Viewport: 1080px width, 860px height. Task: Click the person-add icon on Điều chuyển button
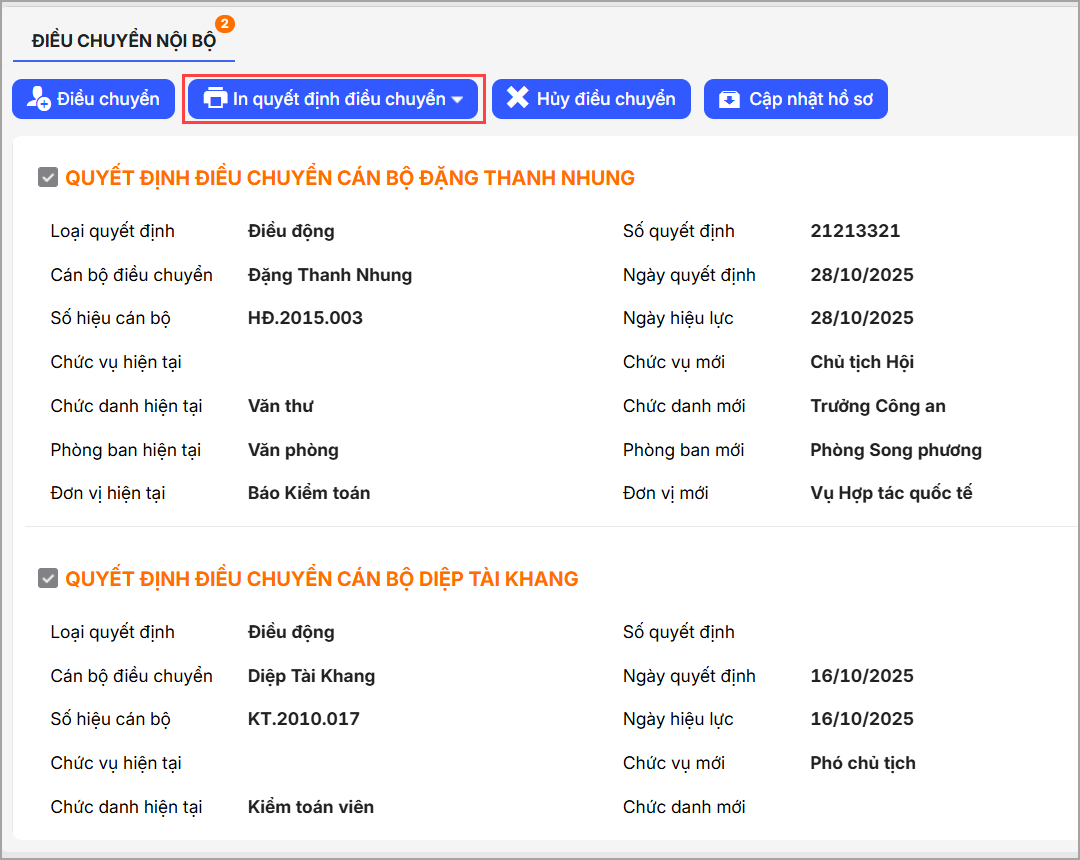coord(38,99)
